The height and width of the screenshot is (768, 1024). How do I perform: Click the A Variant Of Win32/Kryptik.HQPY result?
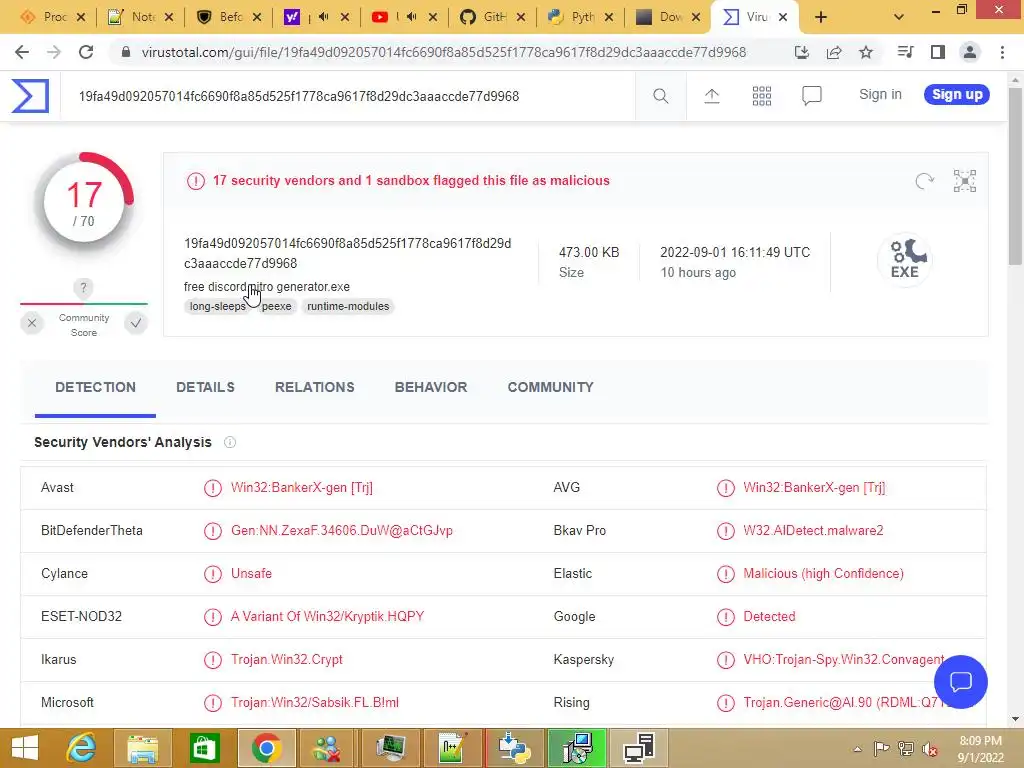327,616
